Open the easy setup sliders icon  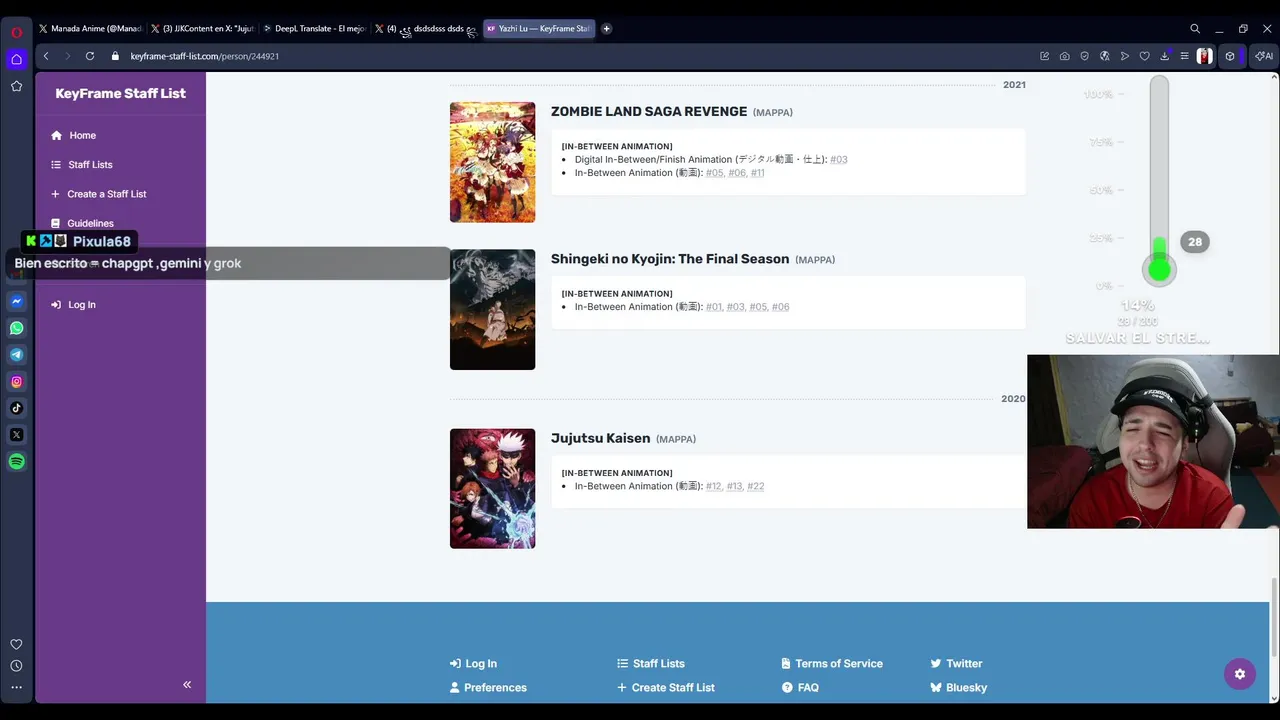1184,56
